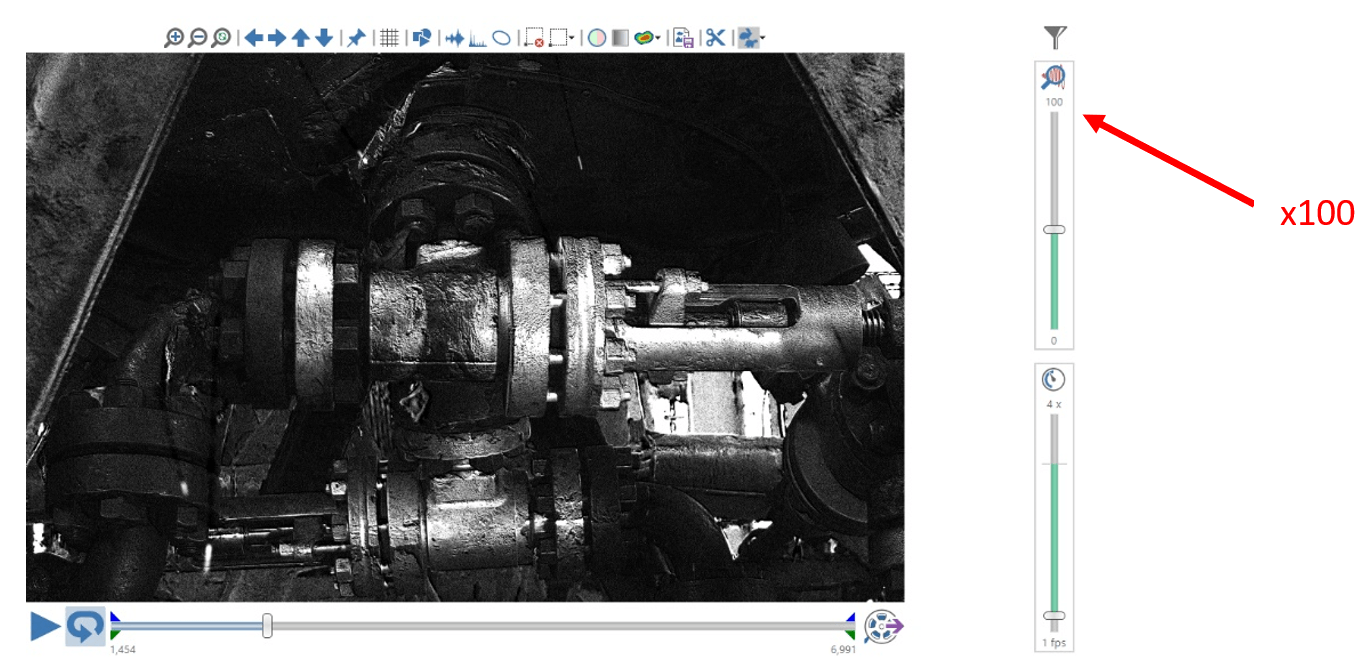Image resolution: width=1370 pixels, height=665 pixels.
Task: Click the pink-green circle color icon
Action: tap(597, 38)
